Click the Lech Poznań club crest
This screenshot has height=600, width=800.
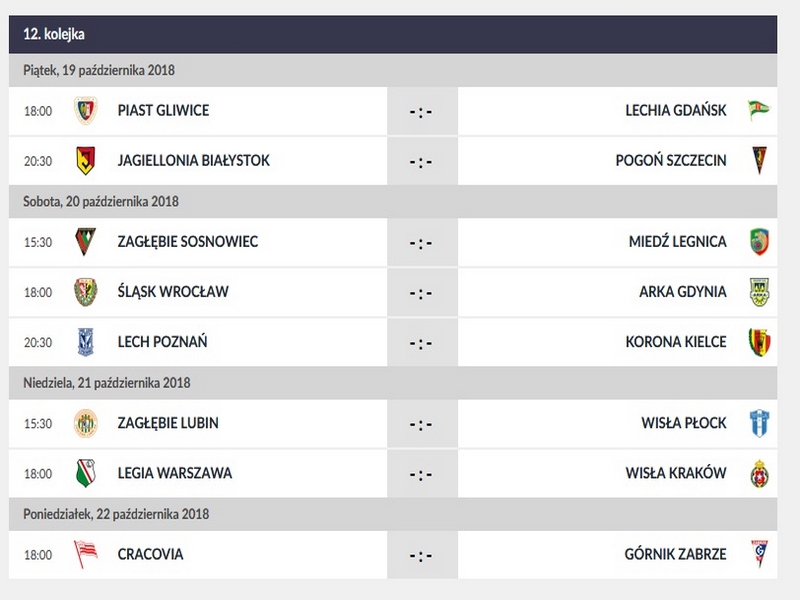pos(86,342)
